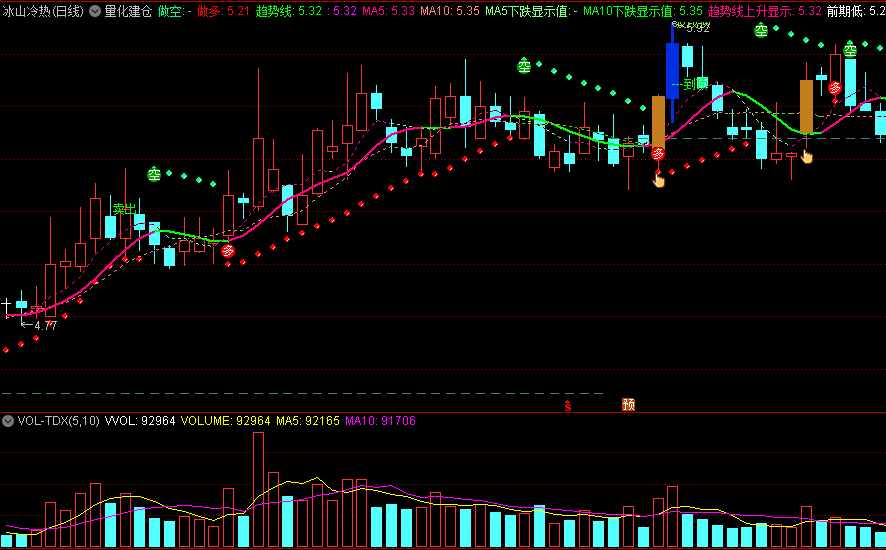Click the leftmost green 空 signal marker
886x550 pixels.
point(154,174)
